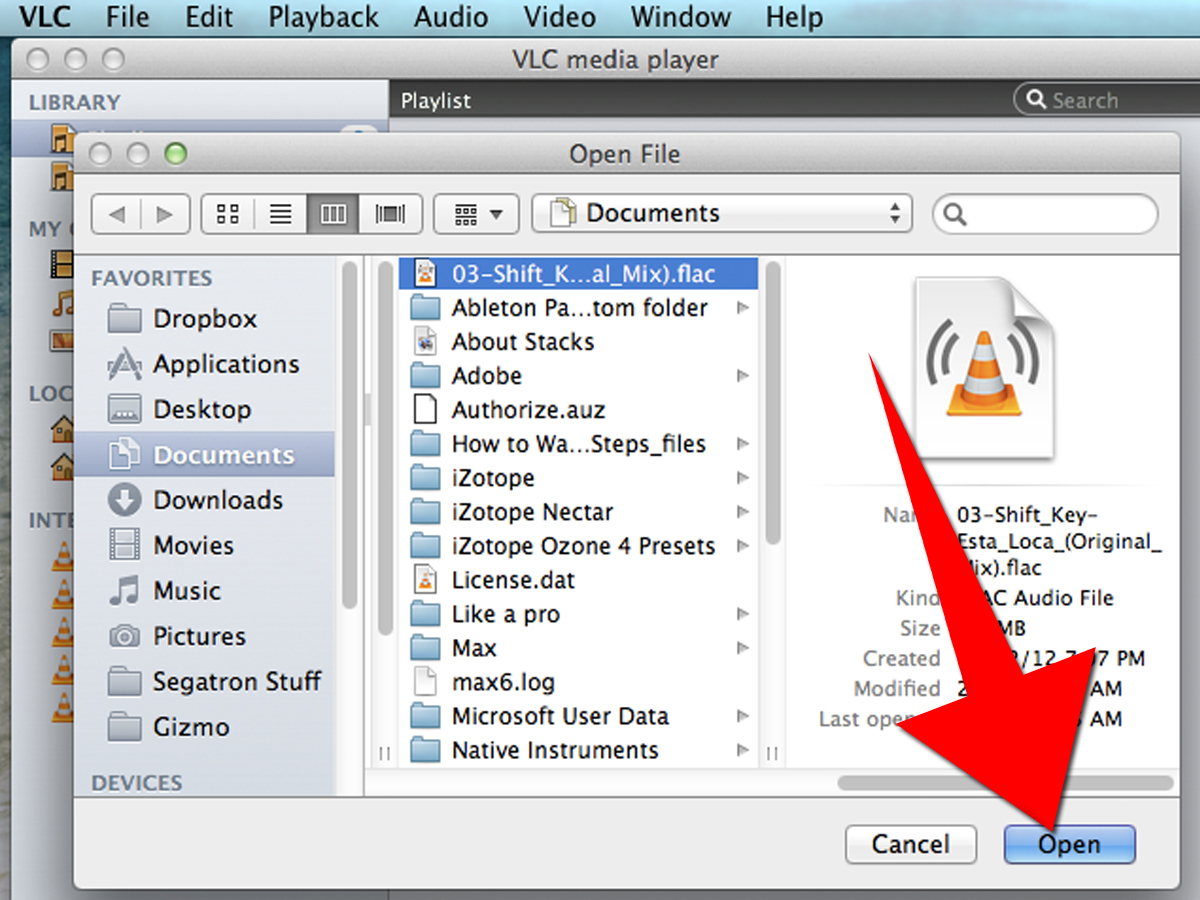Click the sidebar vertical scrollbar
Image resolution: width=1200 pixels, height=900 pixels.
(349, 435)
